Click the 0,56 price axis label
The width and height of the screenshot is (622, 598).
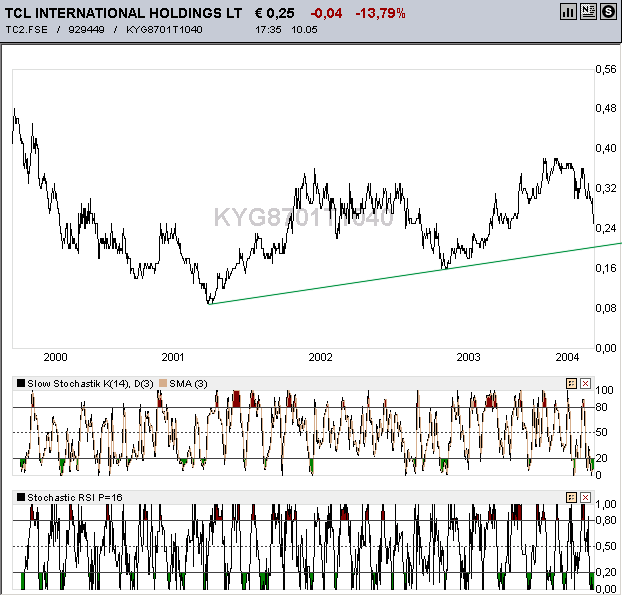(606, 69)
